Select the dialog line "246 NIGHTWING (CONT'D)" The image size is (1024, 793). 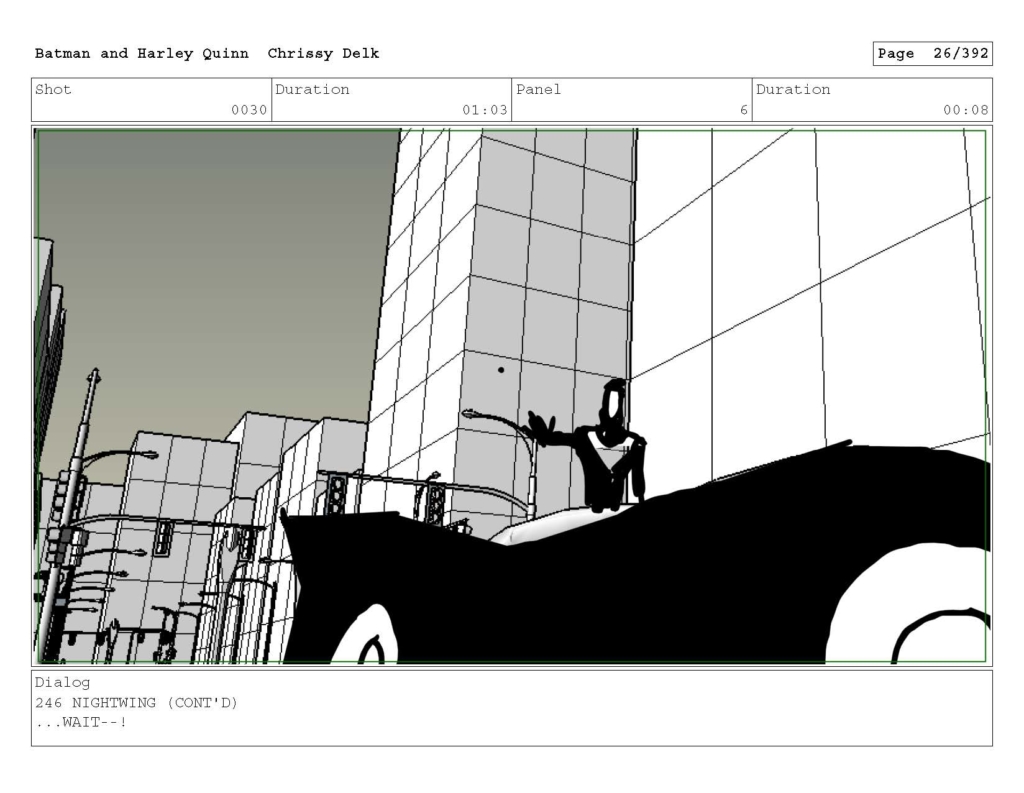tap(136, 703)
